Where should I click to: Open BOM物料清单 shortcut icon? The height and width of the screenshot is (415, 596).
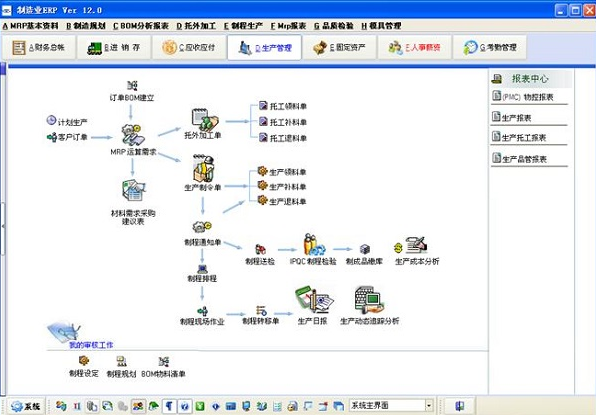pyautogui.click(x=164, y=361)
